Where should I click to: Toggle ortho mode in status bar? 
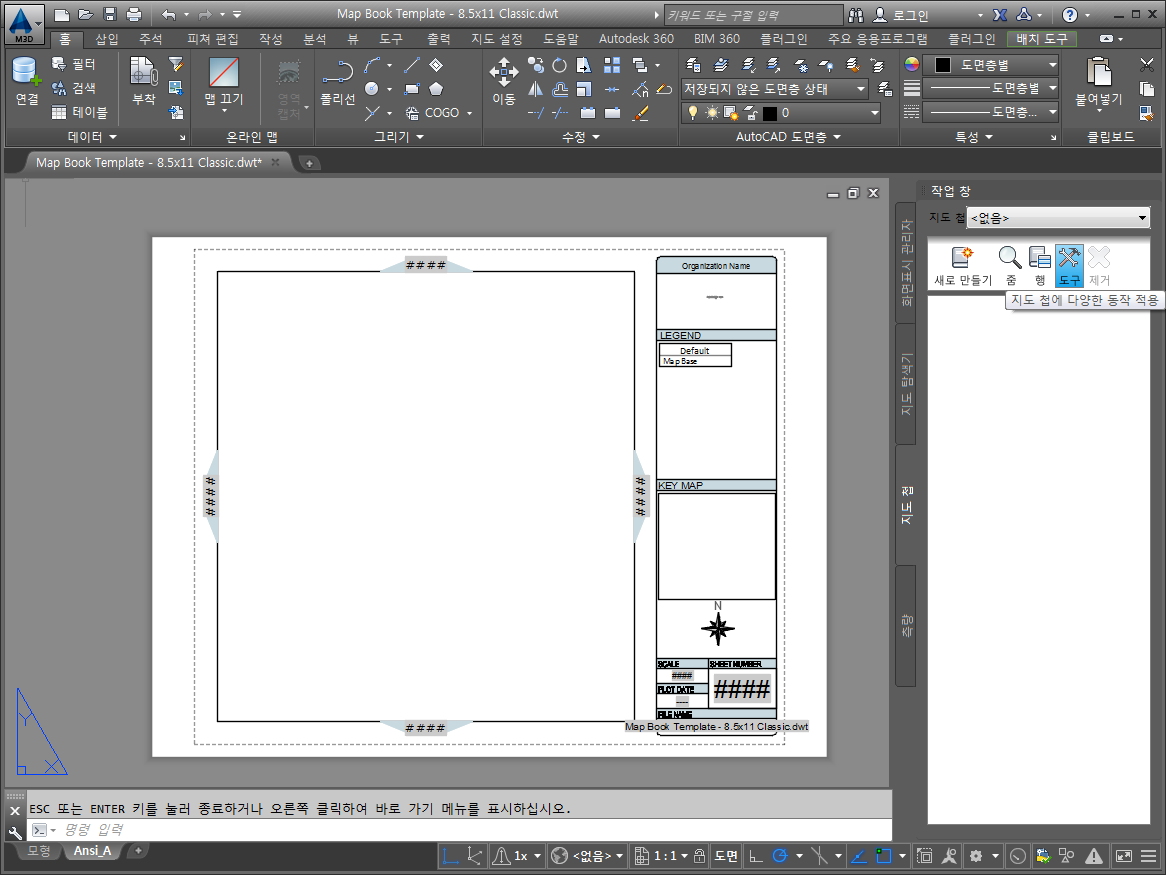[757, 856]
